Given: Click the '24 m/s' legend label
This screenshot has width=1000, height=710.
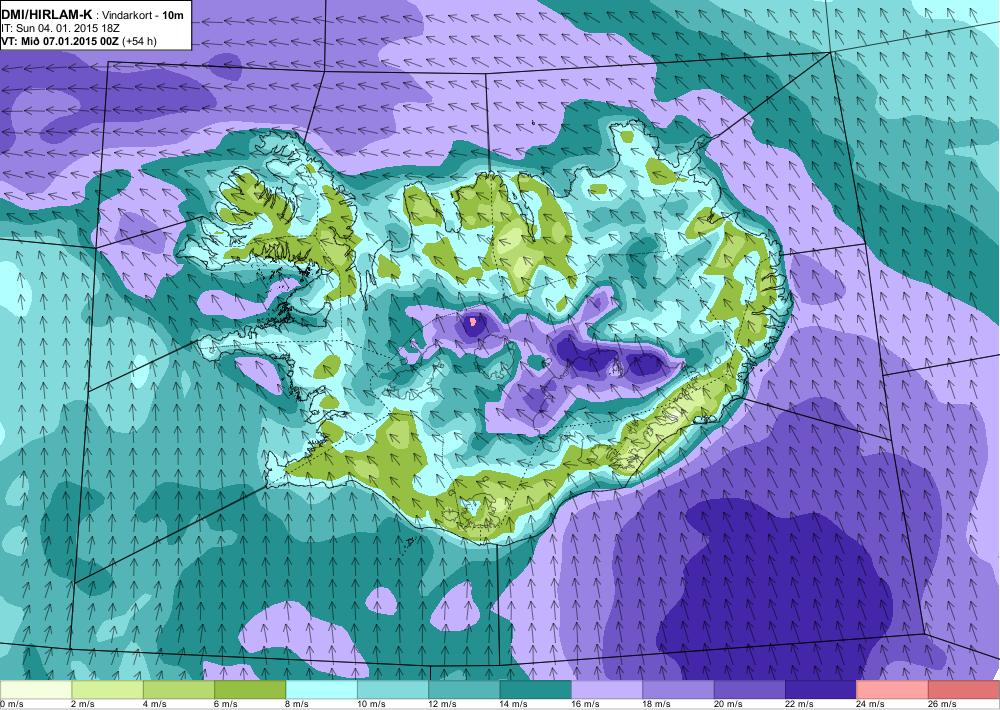Looking at the screenshot, I should 871,704.
